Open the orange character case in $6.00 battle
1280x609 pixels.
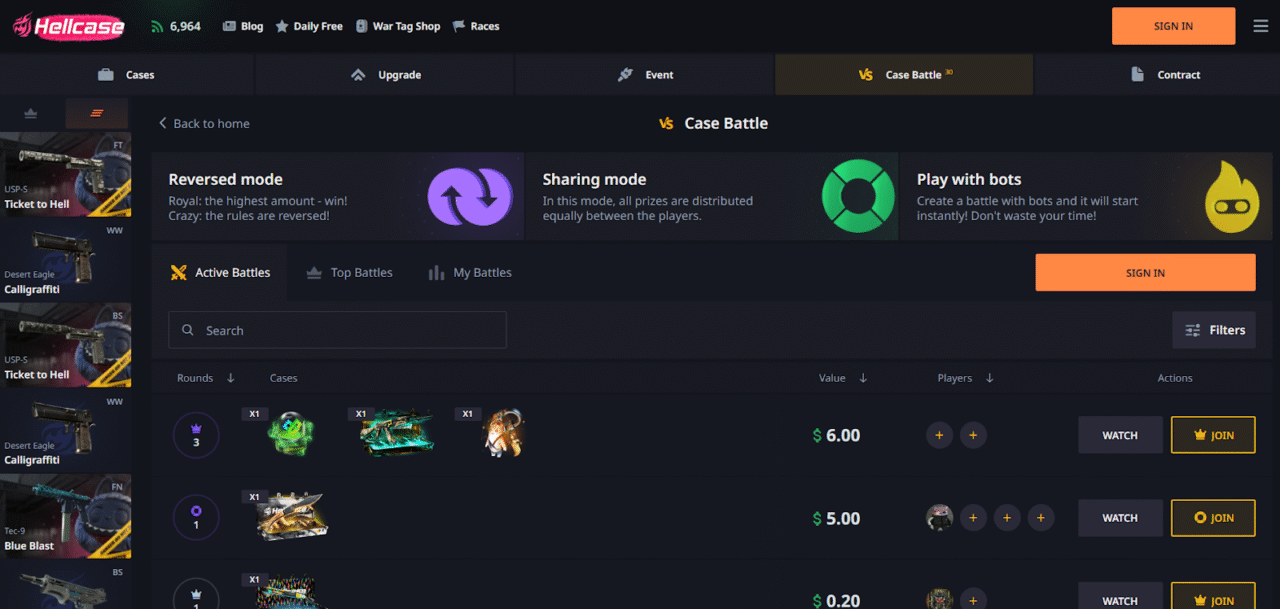coord(502,433)
